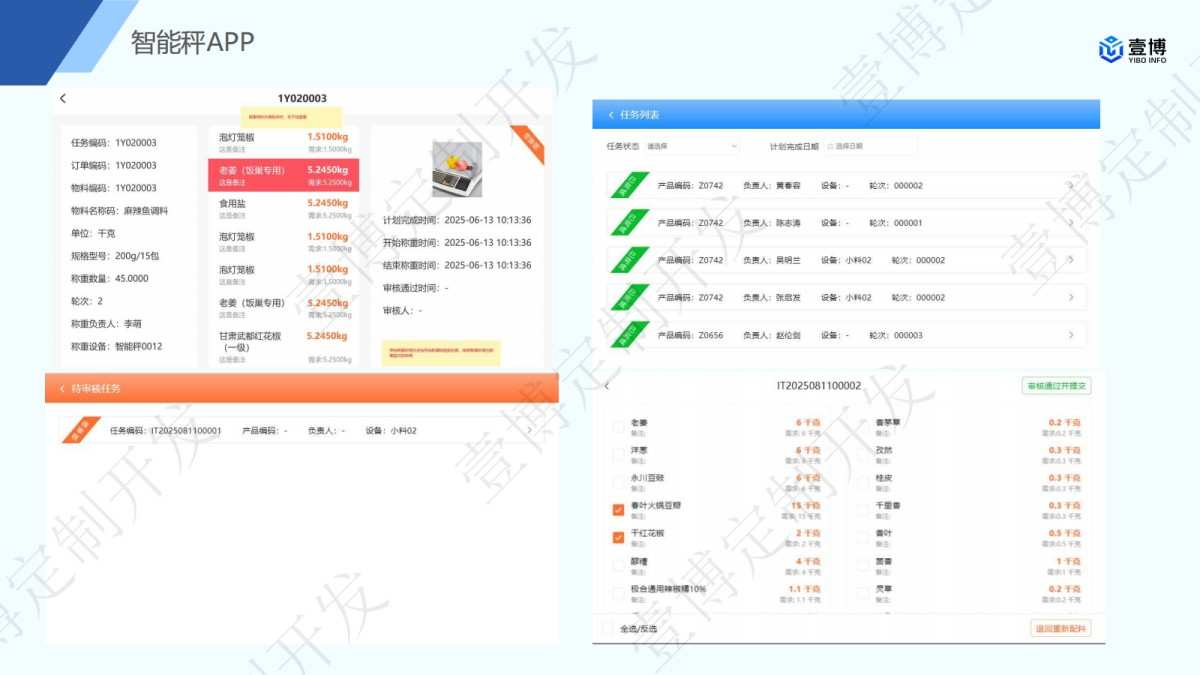The height and width of the screenshot is (675, 1200).
Task: Uncheck the 春叶火锅豆瓣 checkbox
Action: [617, 508]
